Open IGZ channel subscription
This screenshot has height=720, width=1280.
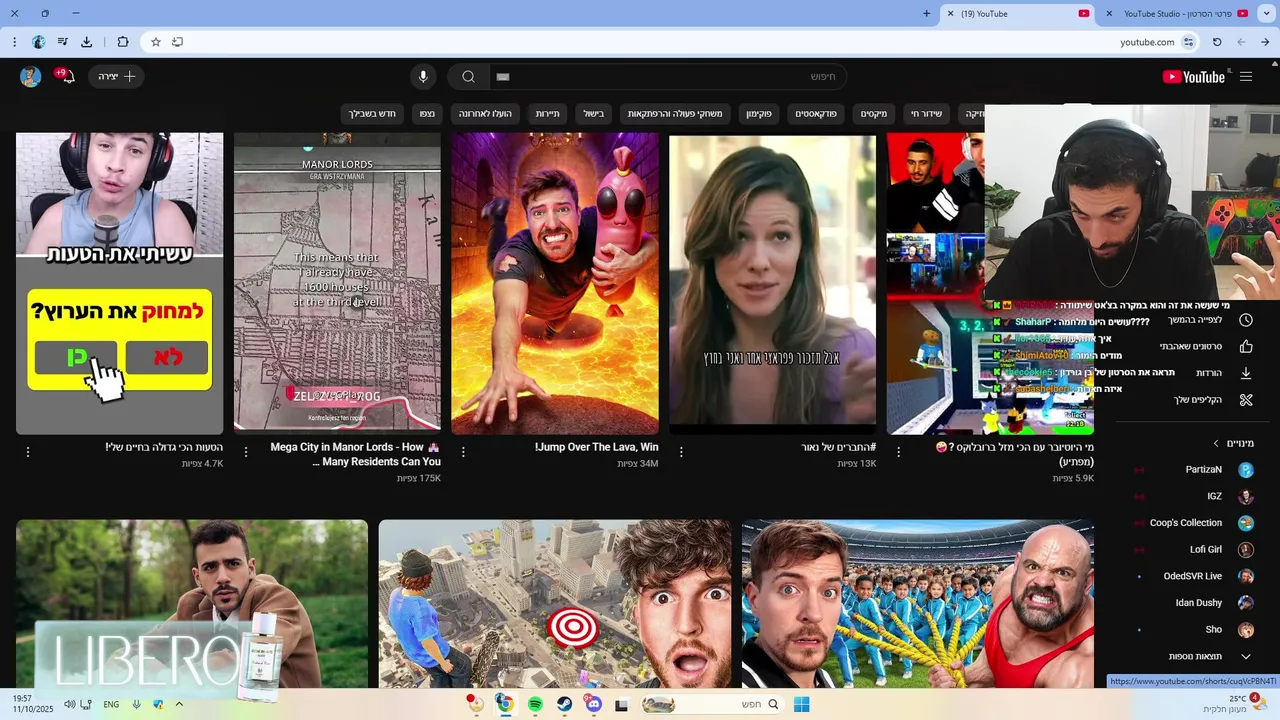click(x=1194, y=496)
